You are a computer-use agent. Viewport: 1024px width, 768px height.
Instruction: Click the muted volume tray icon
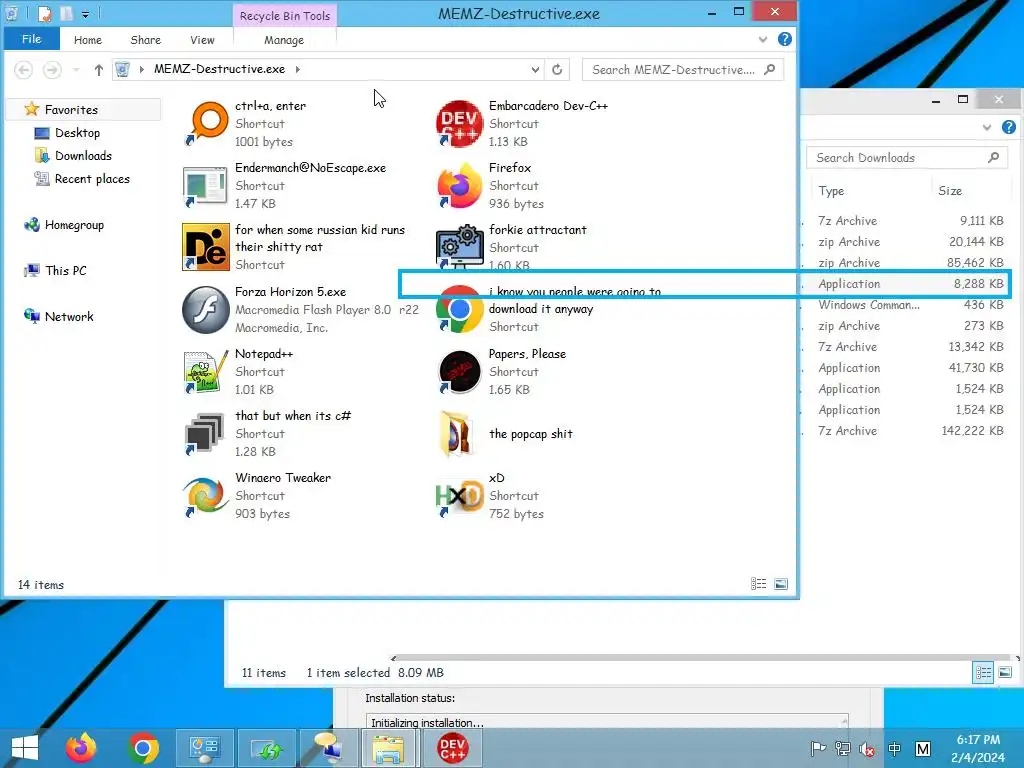tap(867, 748)
